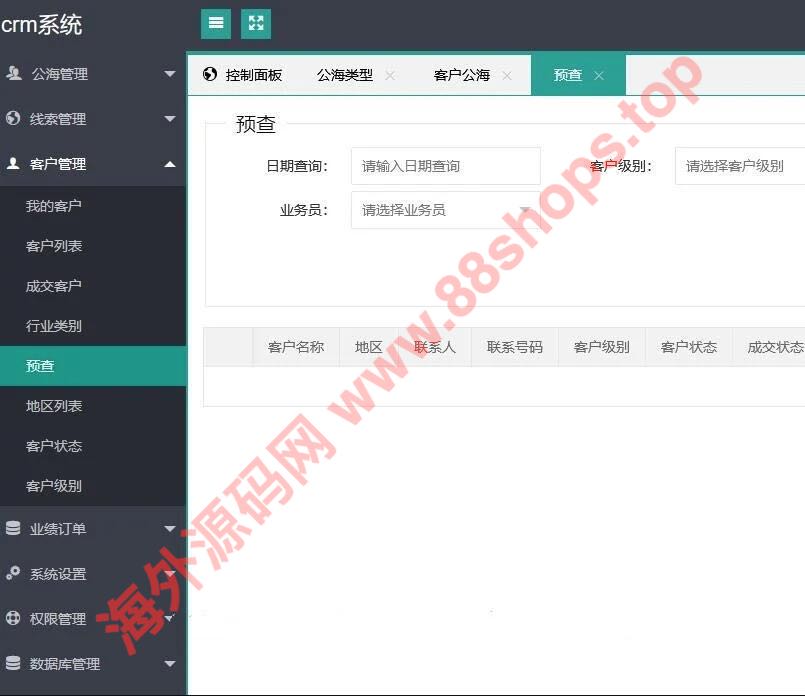Open the 业务员 dropdown selector
Screen dimensions: 805x696
[445, 210]
